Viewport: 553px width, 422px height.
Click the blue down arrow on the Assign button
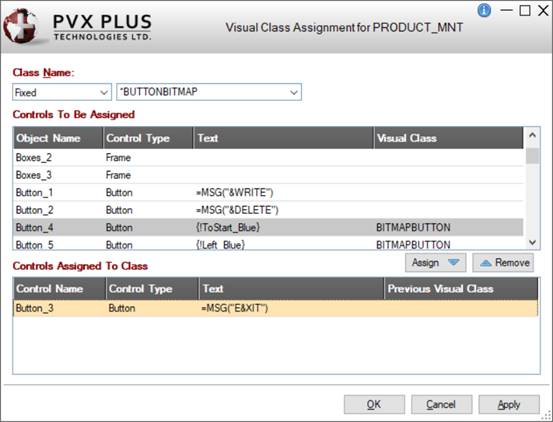pos(453,262)
